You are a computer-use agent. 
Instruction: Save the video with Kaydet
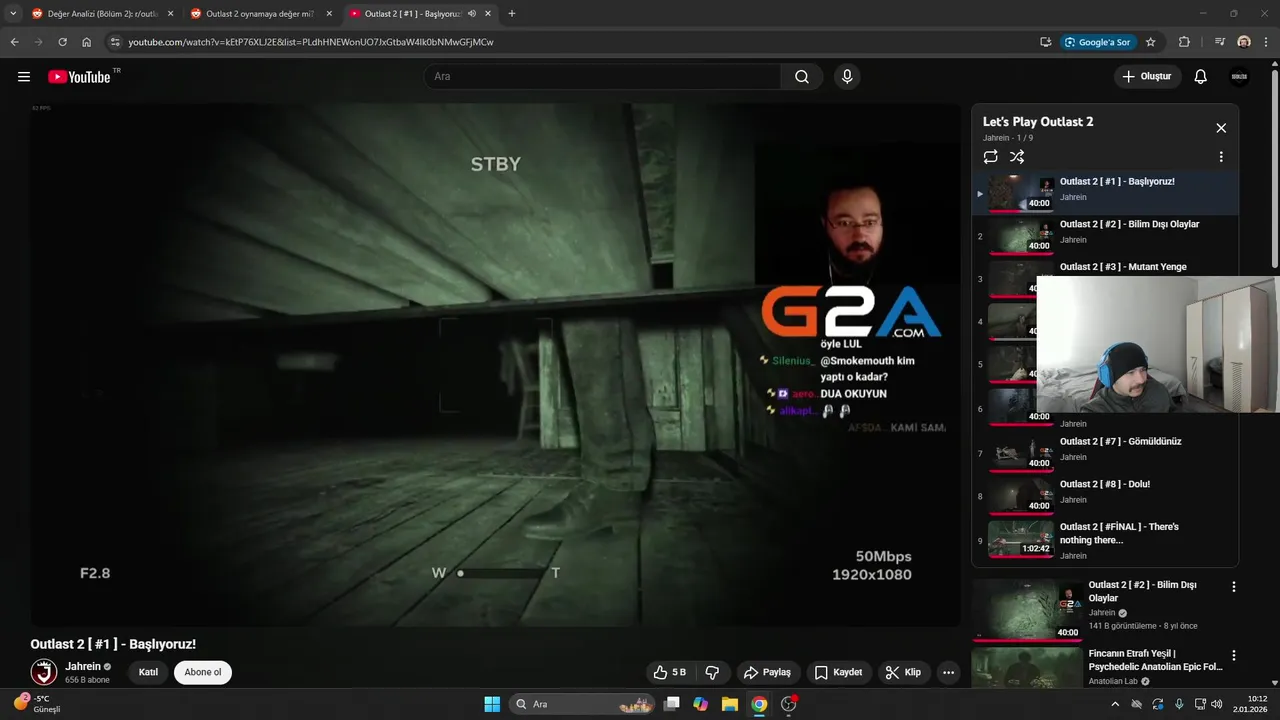tap(838, 672)
